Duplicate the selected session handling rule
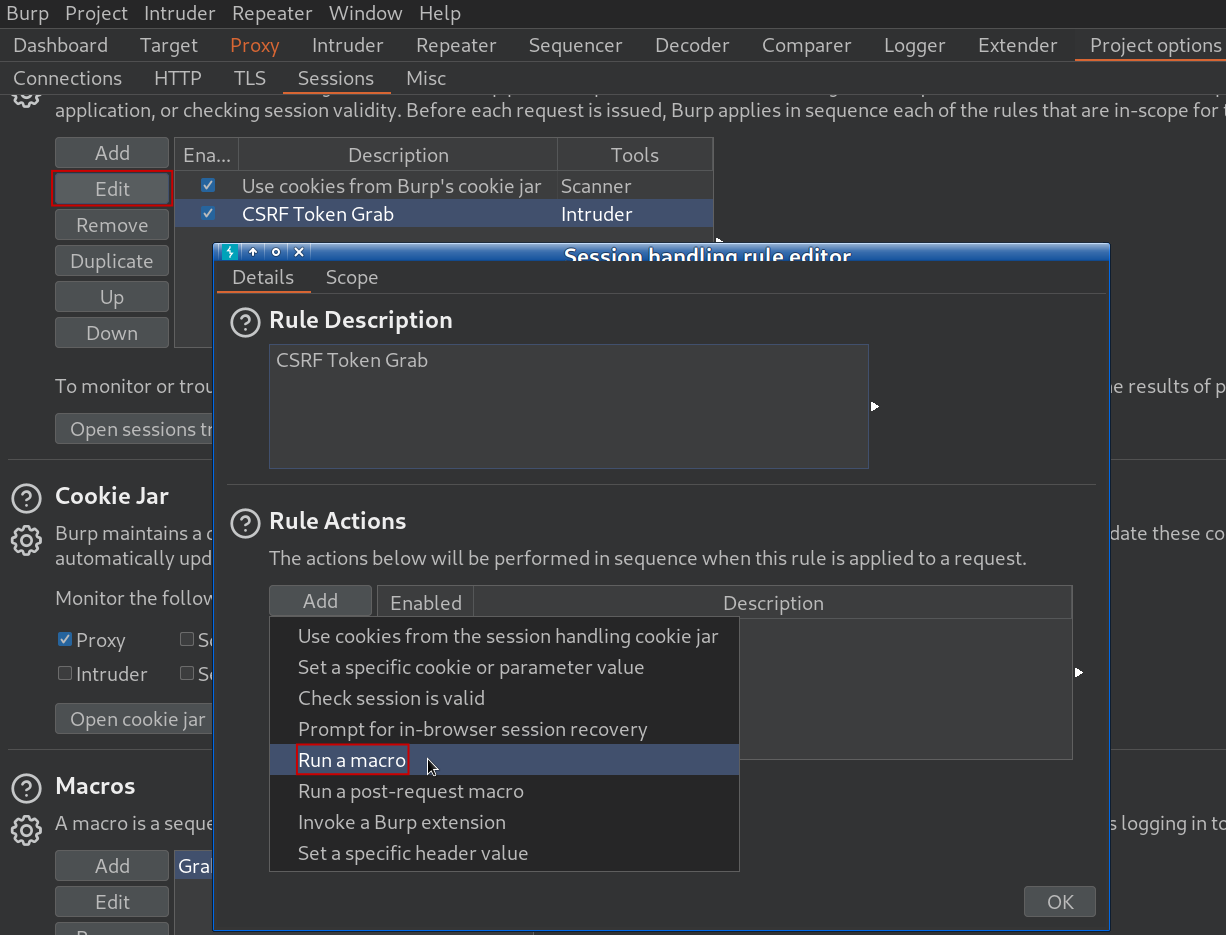Image resolution: width=1226 pixels, height=935 pixels. pyautogui.click(x=112, y=261)
